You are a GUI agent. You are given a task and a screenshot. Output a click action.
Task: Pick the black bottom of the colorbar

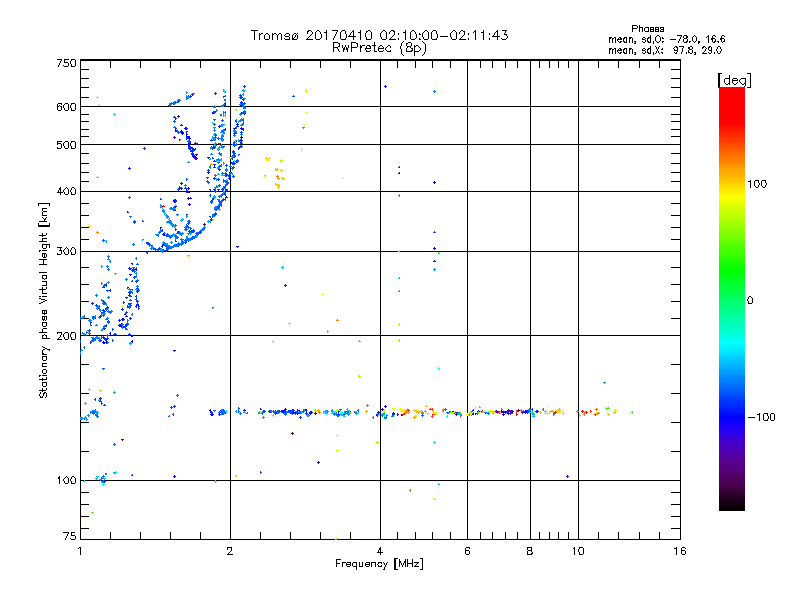coord(732,503)
